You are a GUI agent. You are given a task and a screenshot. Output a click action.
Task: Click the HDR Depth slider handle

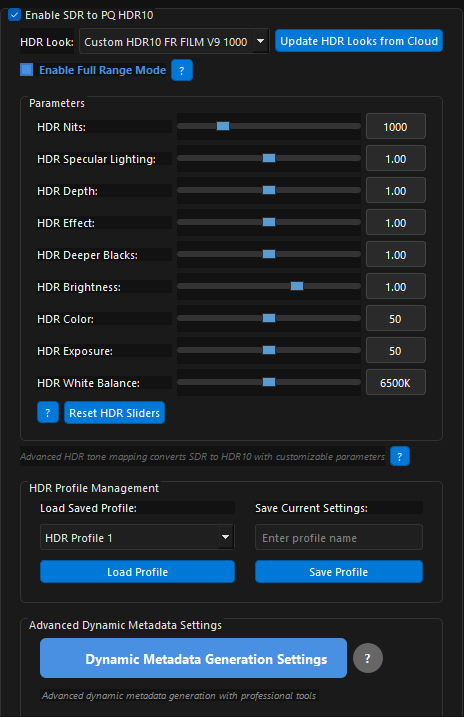click(x=269, y=190)
